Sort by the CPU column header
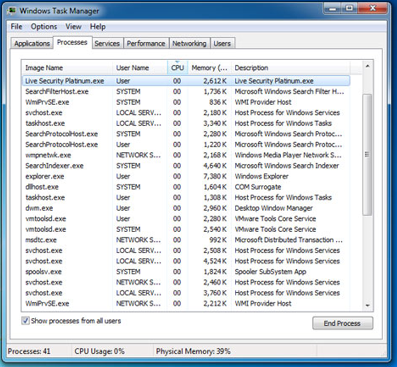The height and width of the screenshot is (367, 397). tap(177, 68)
